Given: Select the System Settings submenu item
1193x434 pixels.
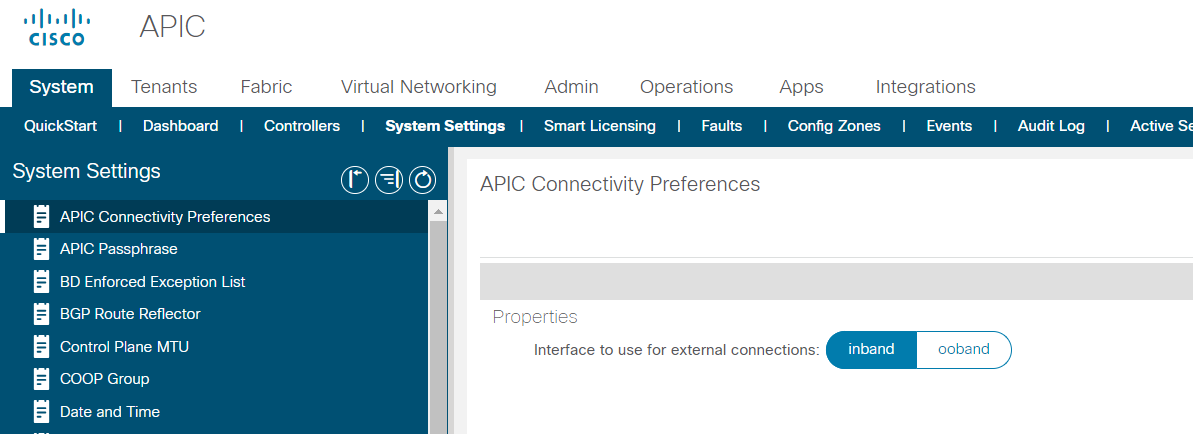Looking at the screenshot, I should point(445,126).
